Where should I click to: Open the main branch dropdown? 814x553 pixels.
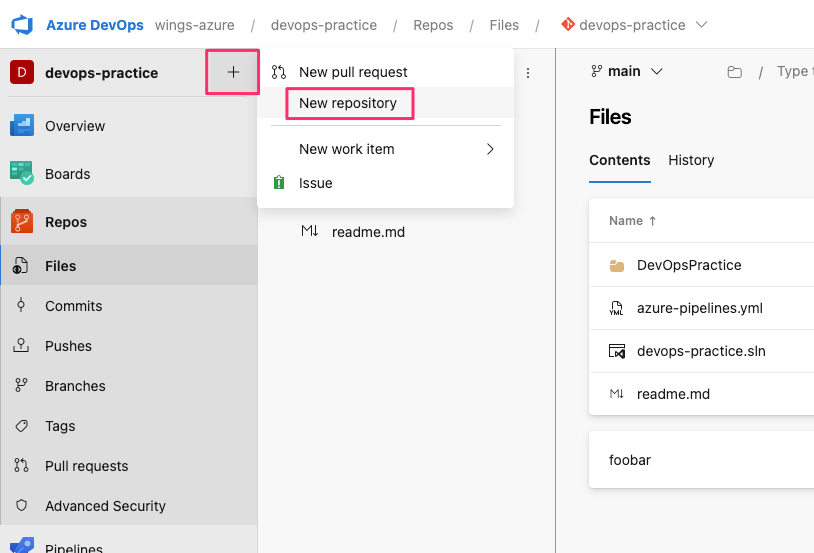(628, 71)
